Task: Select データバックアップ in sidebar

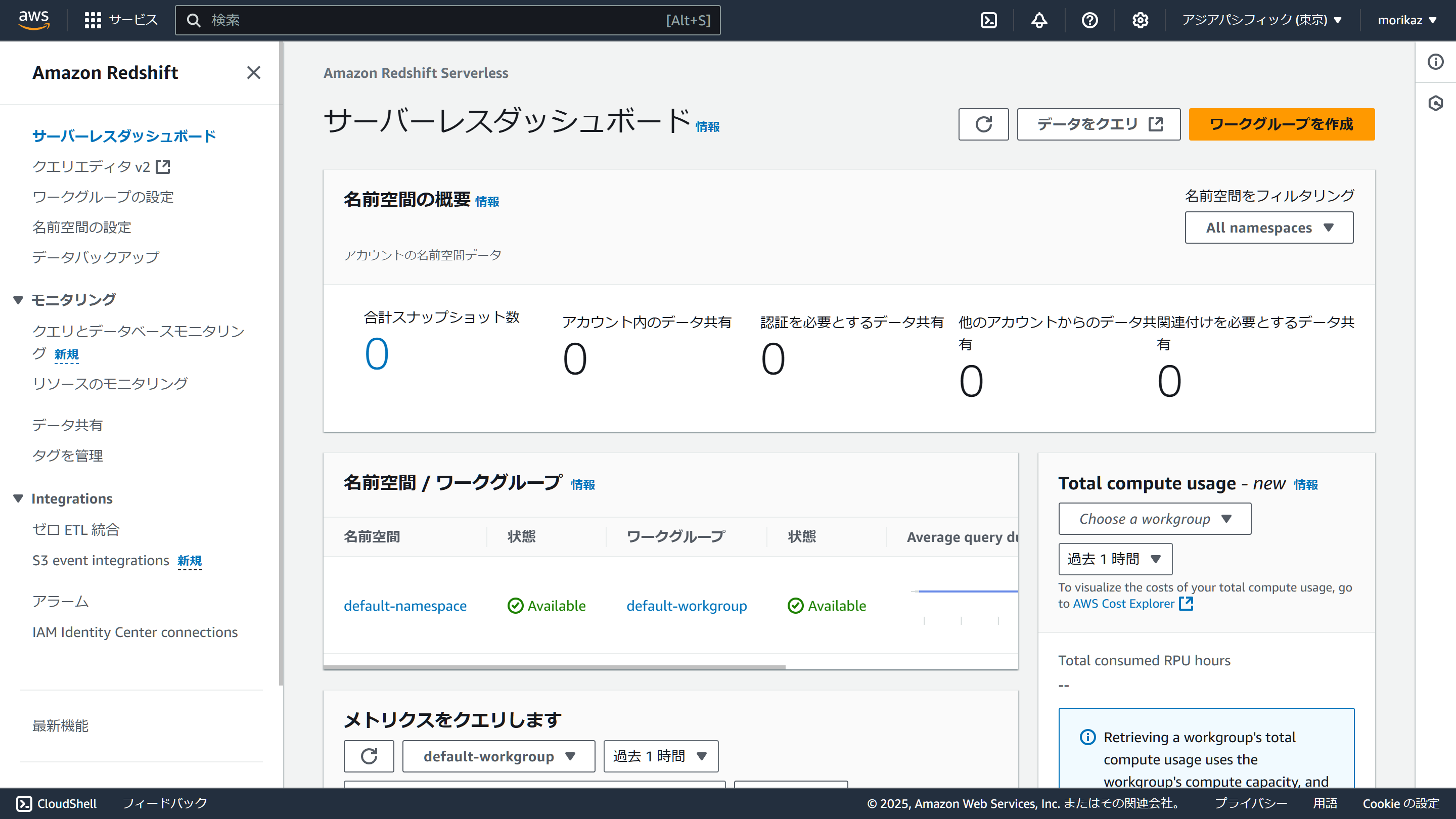Action: pos(96,257)
